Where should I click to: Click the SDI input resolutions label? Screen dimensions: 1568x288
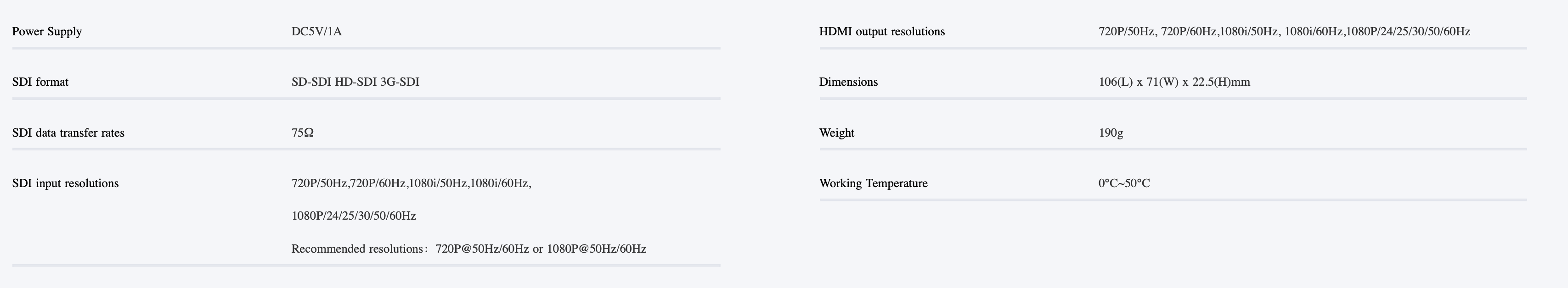(65, 183)
